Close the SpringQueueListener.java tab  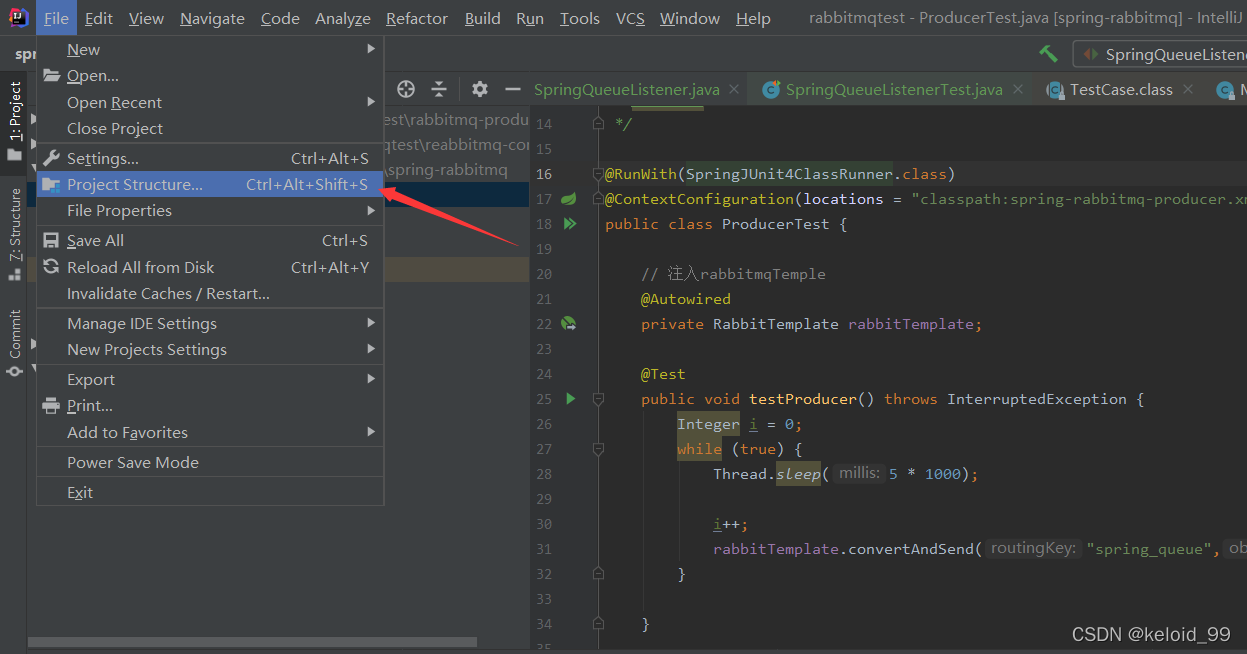click(733, 89)
